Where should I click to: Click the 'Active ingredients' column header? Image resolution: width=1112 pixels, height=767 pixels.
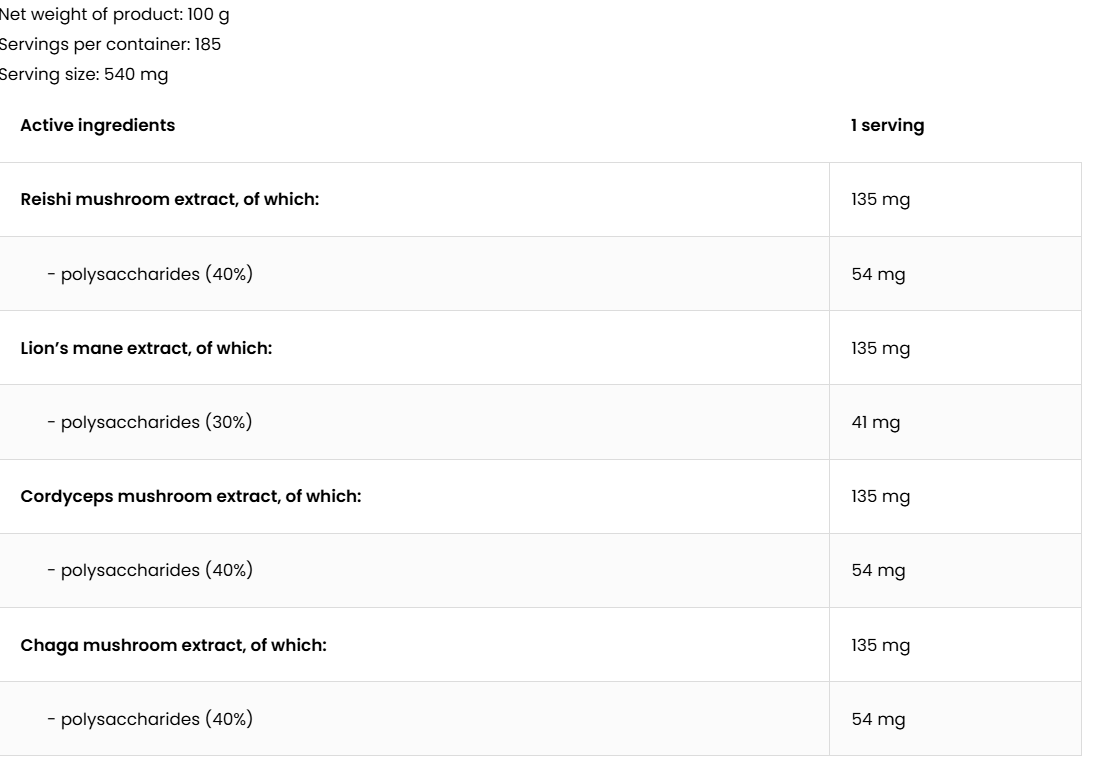tap(97, 126)
